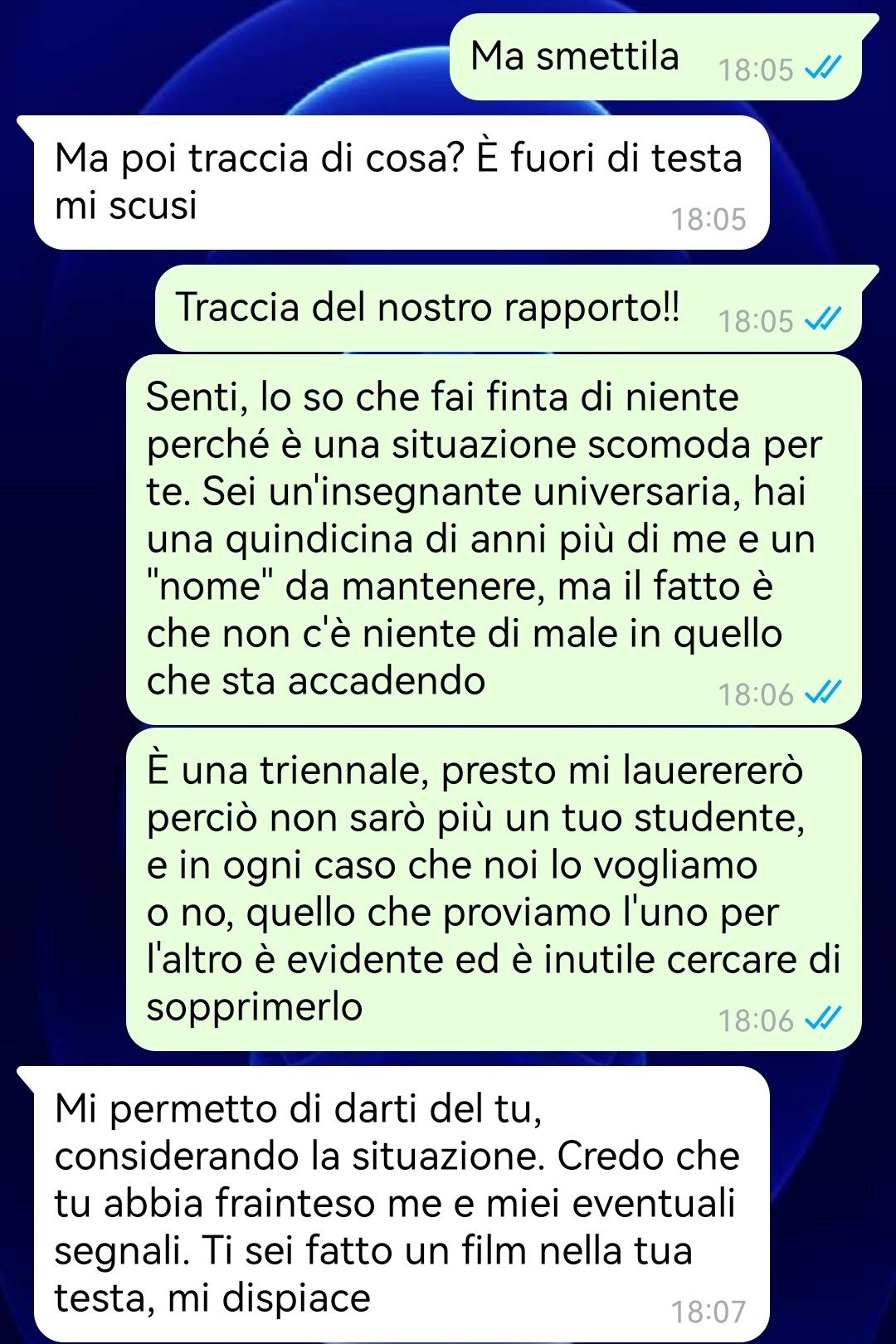Tap the 'Ma smettila' message bubble

coord(655,56)
